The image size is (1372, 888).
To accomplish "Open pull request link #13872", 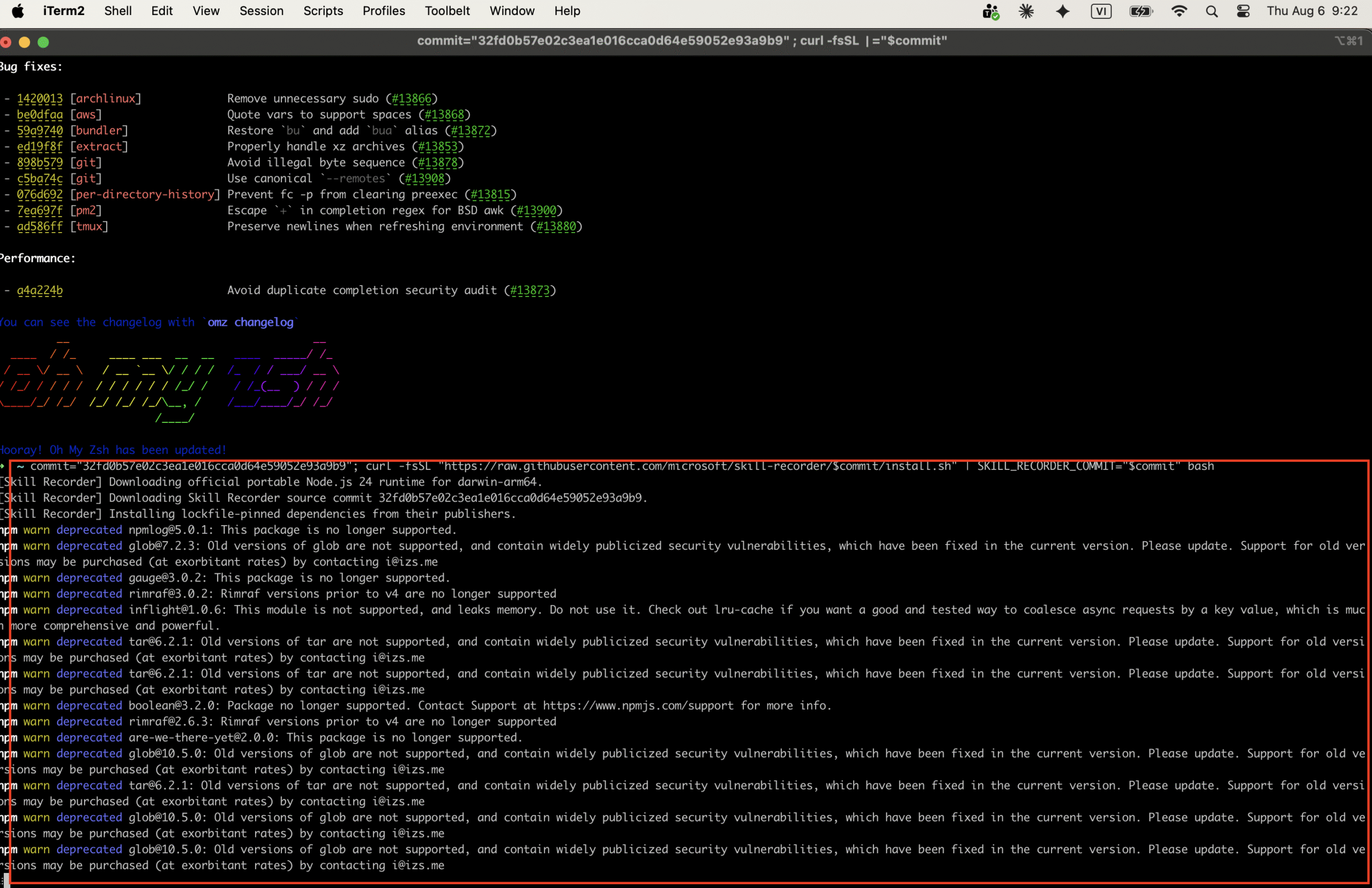I will click(471, 131).
